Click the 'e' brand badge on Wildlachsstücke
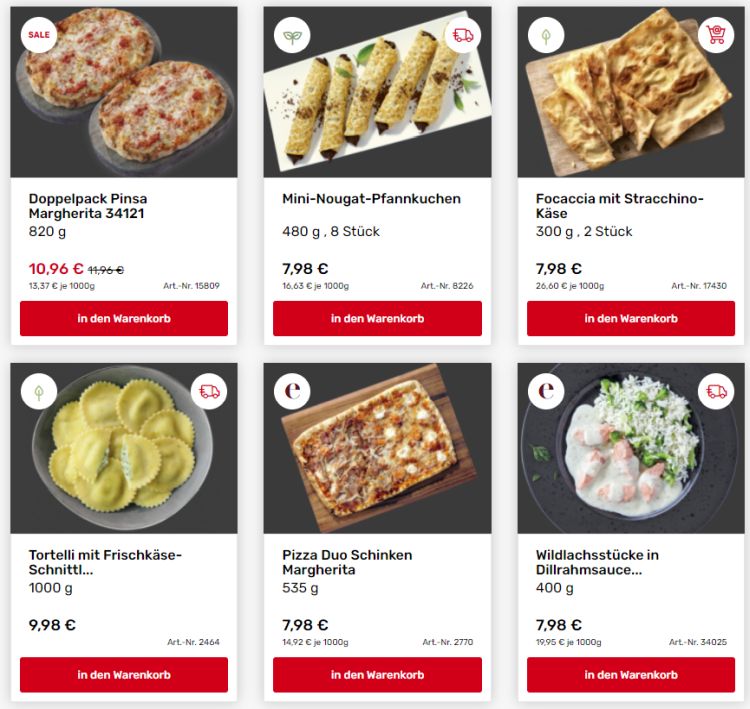Viewport: 750px width, 709px height. (546, 391)
